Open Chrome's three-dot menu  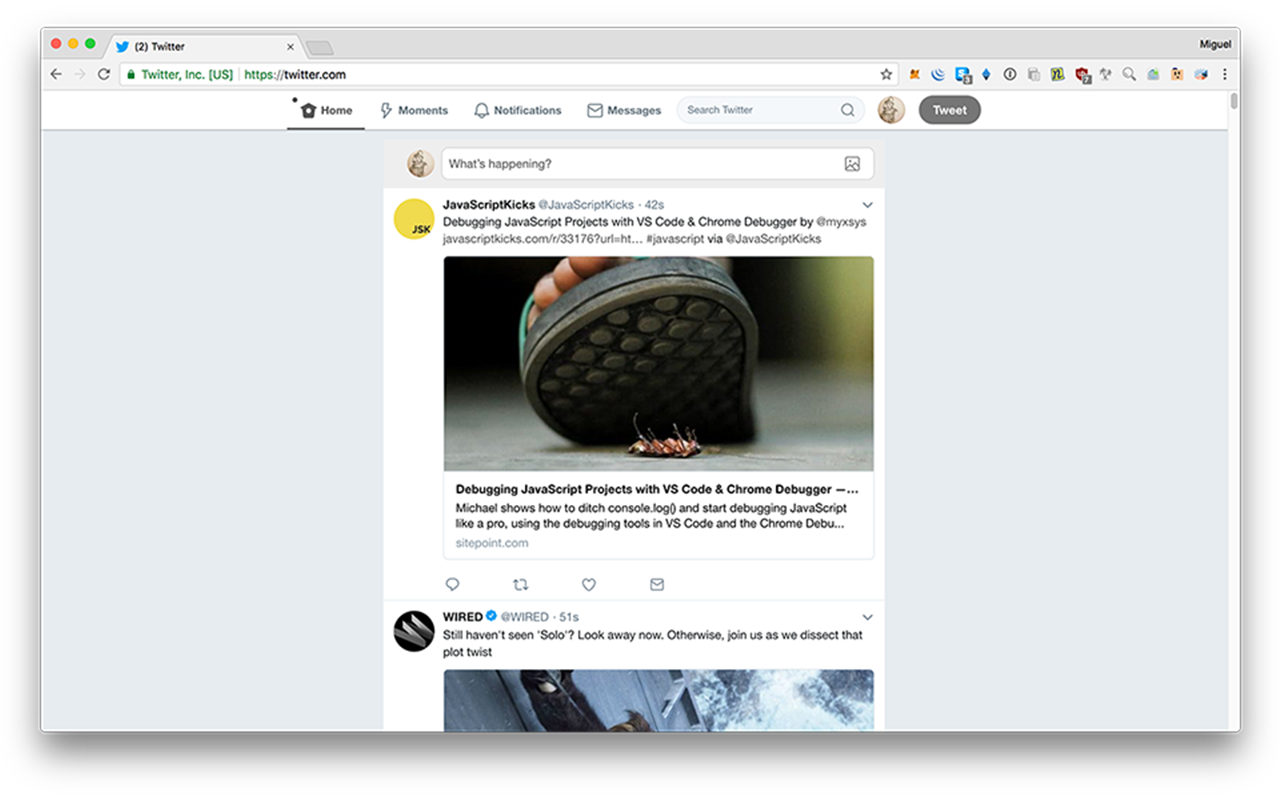[x=1225, y=74]
